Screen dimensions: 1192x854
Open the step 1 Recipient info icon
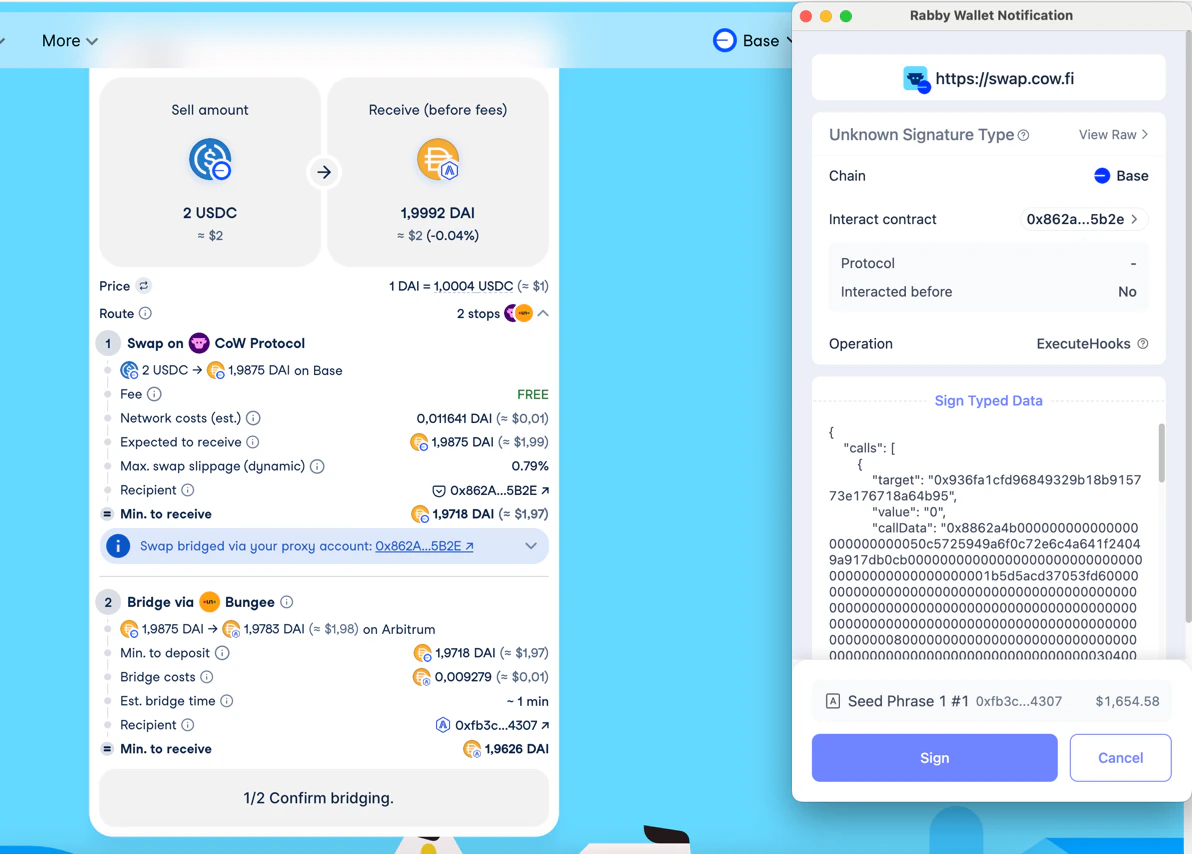[x=188, y=490]
